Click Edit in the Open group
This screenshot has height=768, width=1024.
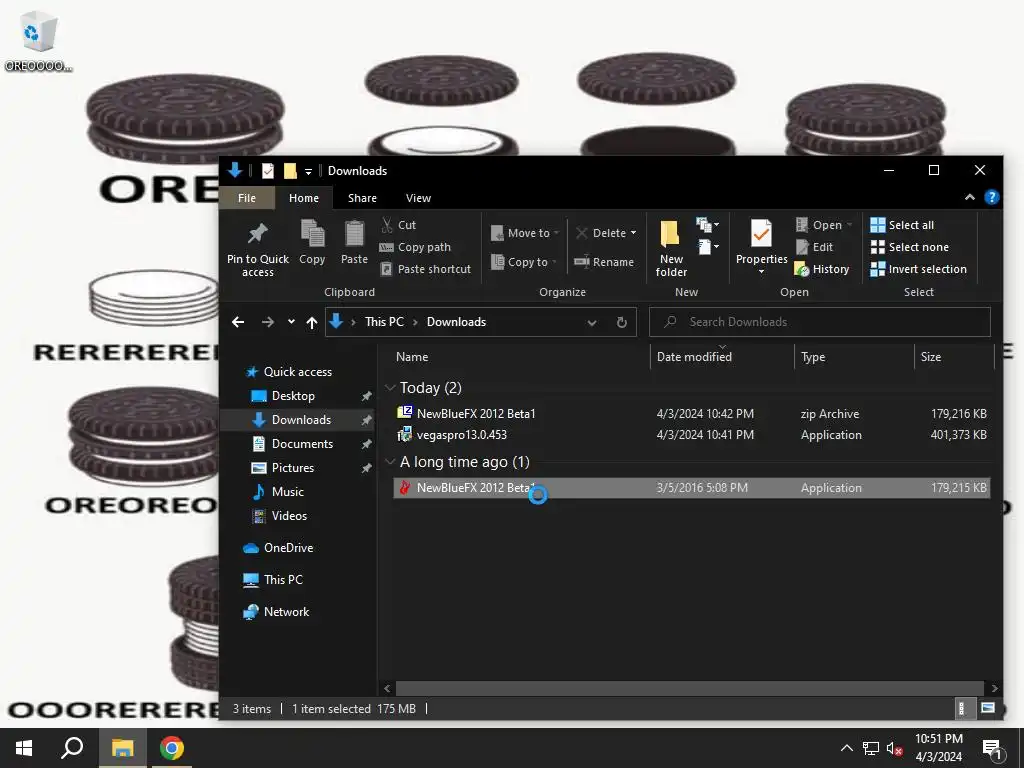pyautogui.click(x=814, y=247)
